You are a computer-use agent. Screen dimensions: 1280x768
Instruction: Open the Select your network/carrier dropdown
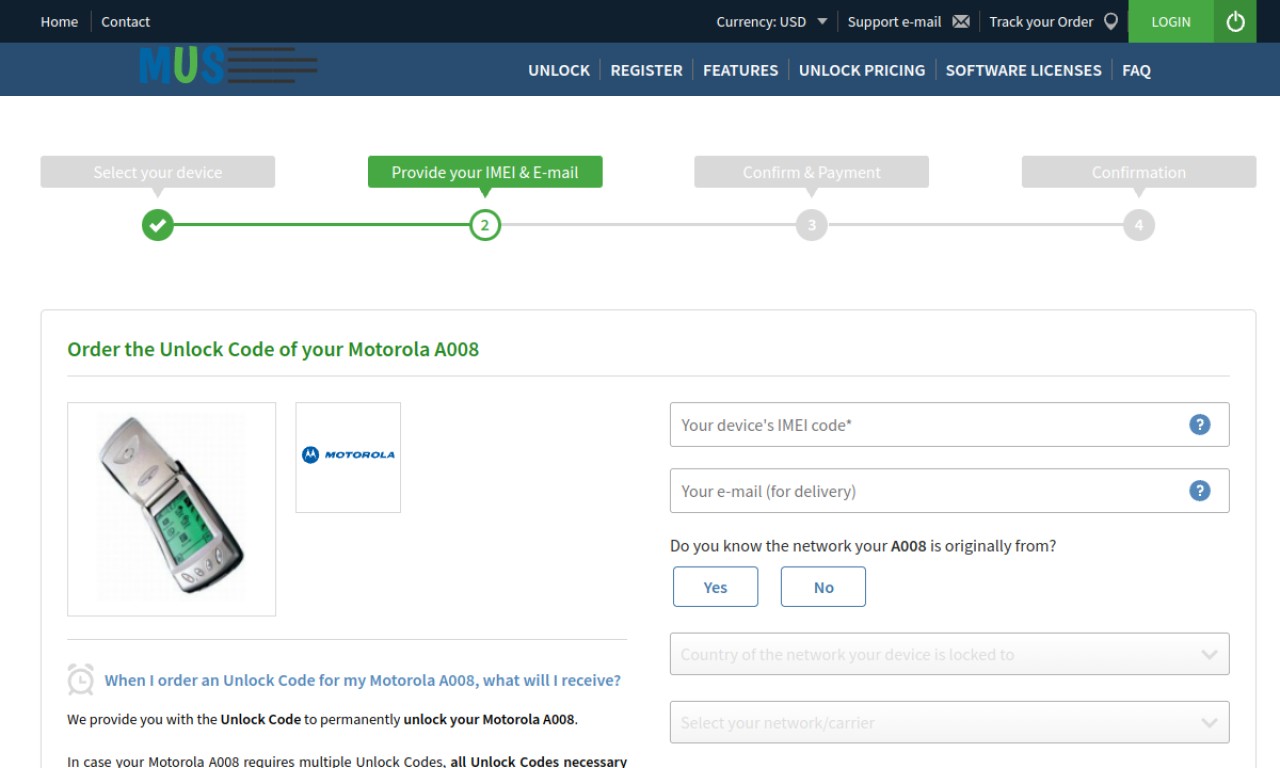pyautogui.click(x=949, y=722)
